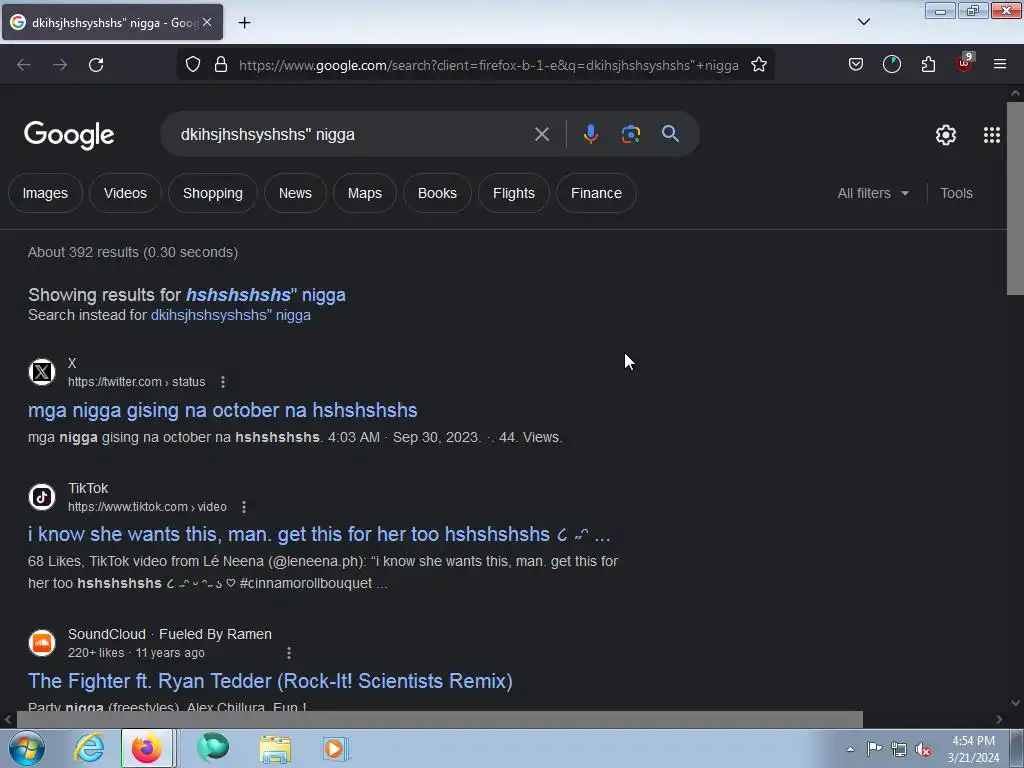Search by image with the Lens icon

[x=630, y=134]
